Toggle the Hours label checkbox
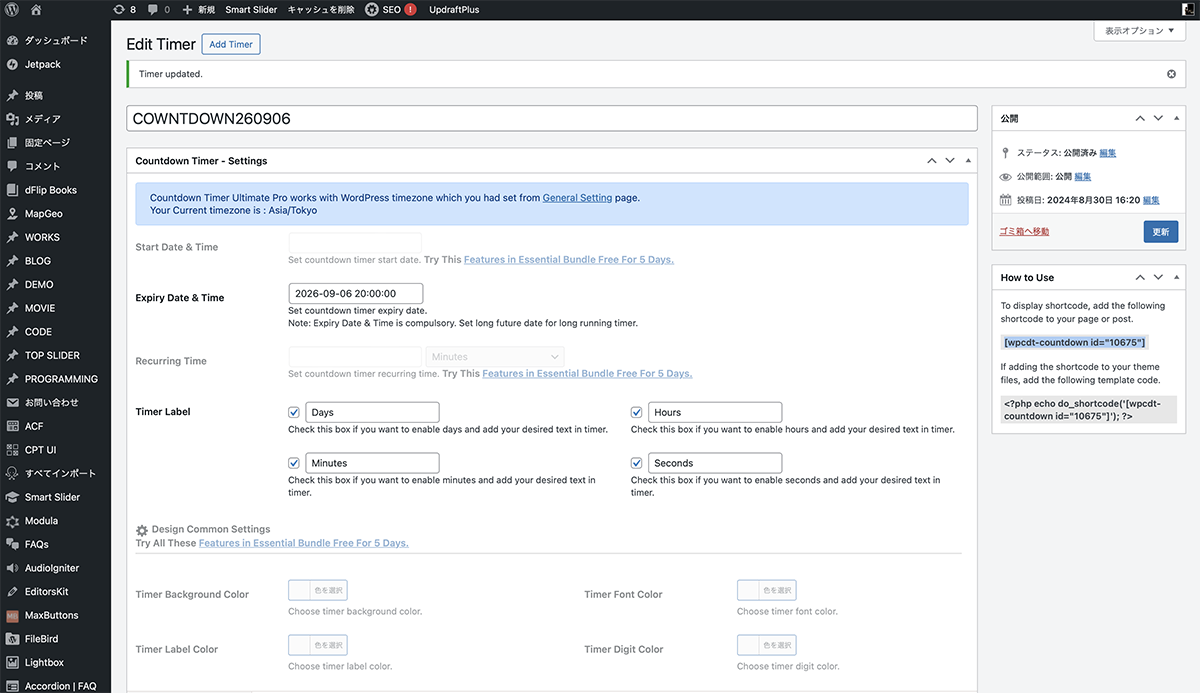This screenshot has height=693, width=1200. pos(636,412)
